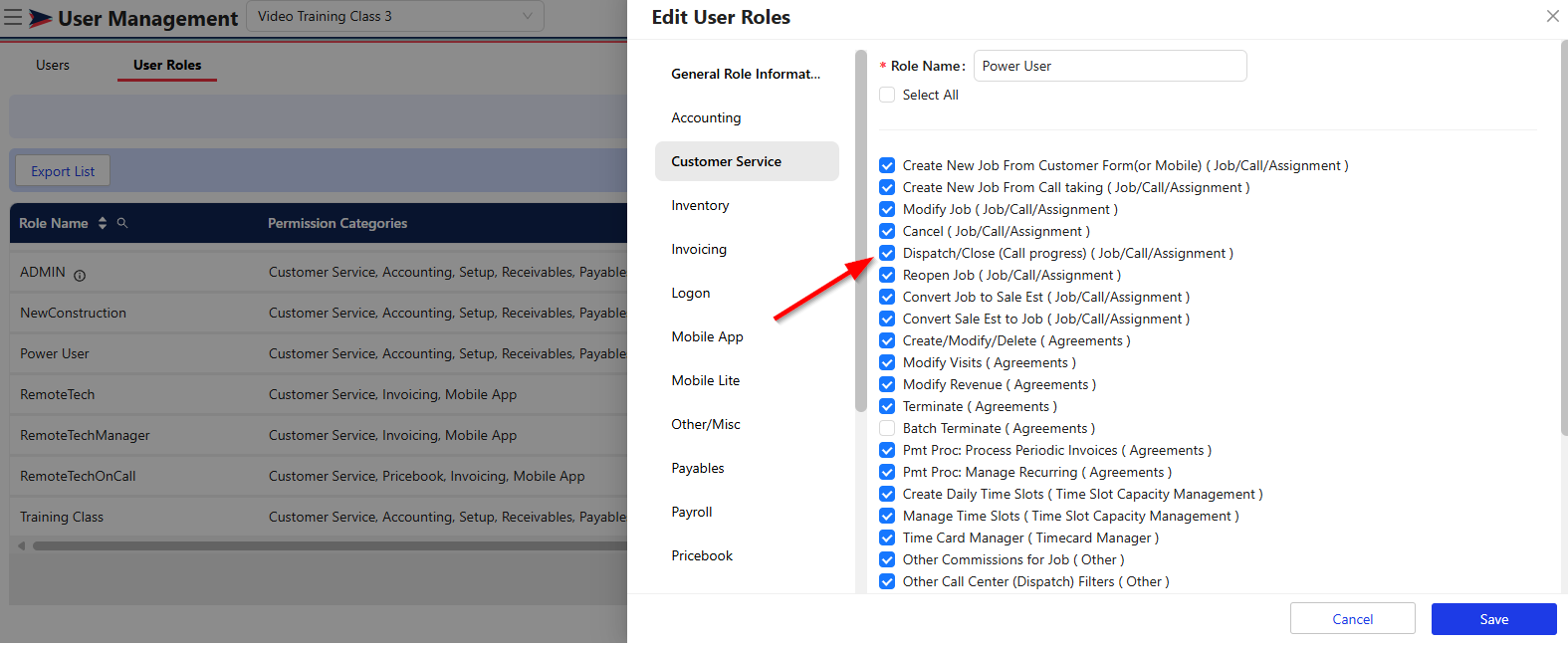Image resolution: width=1568 pixels, height=646 pixels.
Task: Uncheck Other Commissions for Job
Action: (x=887, y=559)
